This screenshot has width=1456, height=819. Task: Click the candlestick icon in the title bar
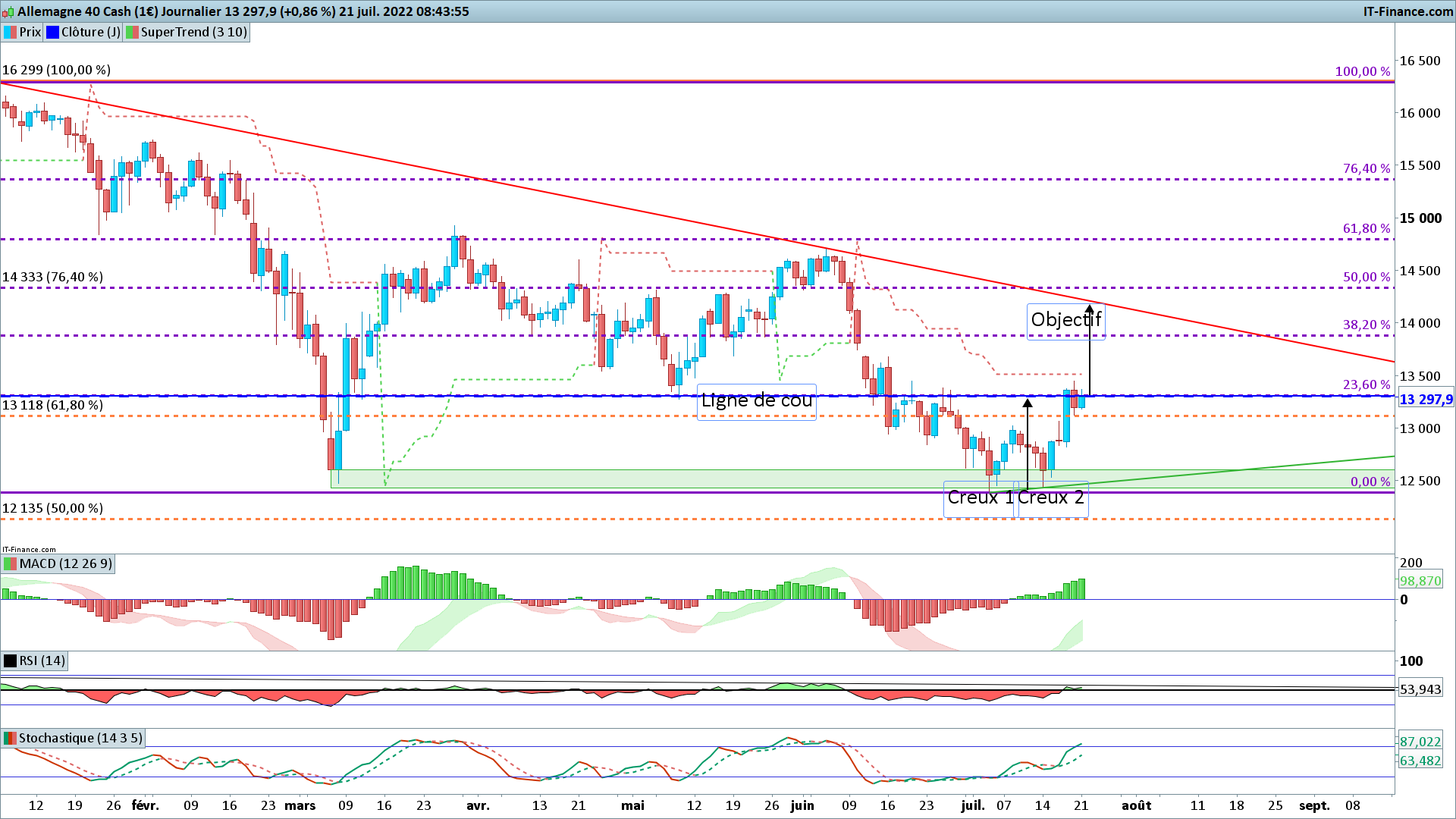pos(8,11)
